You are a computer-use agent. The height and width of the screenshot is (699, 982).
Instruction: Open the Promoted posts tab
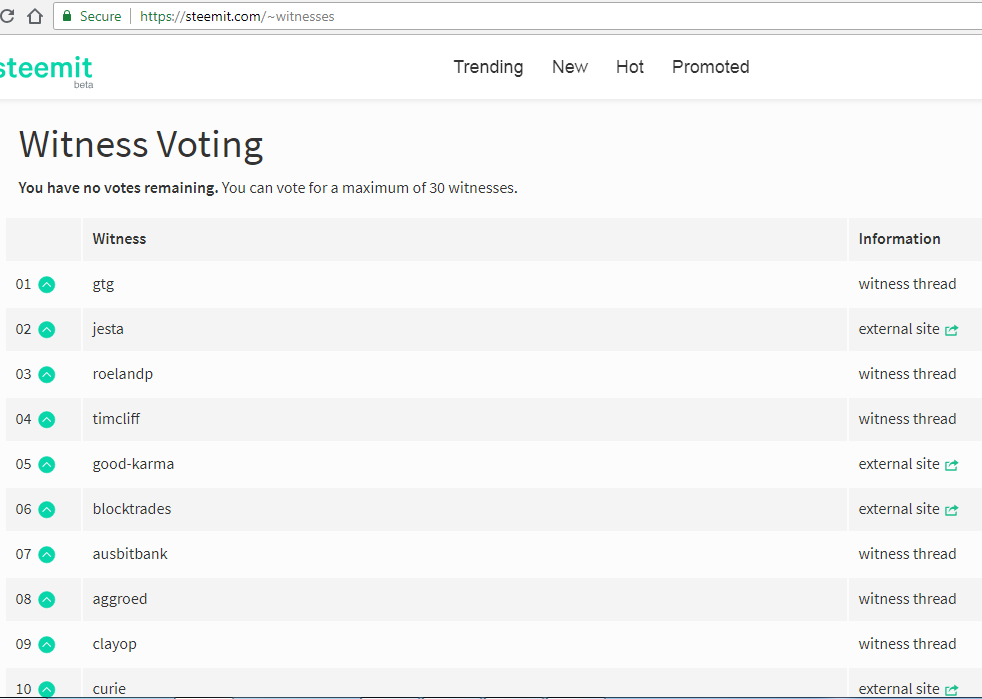(x=710, y=67)
